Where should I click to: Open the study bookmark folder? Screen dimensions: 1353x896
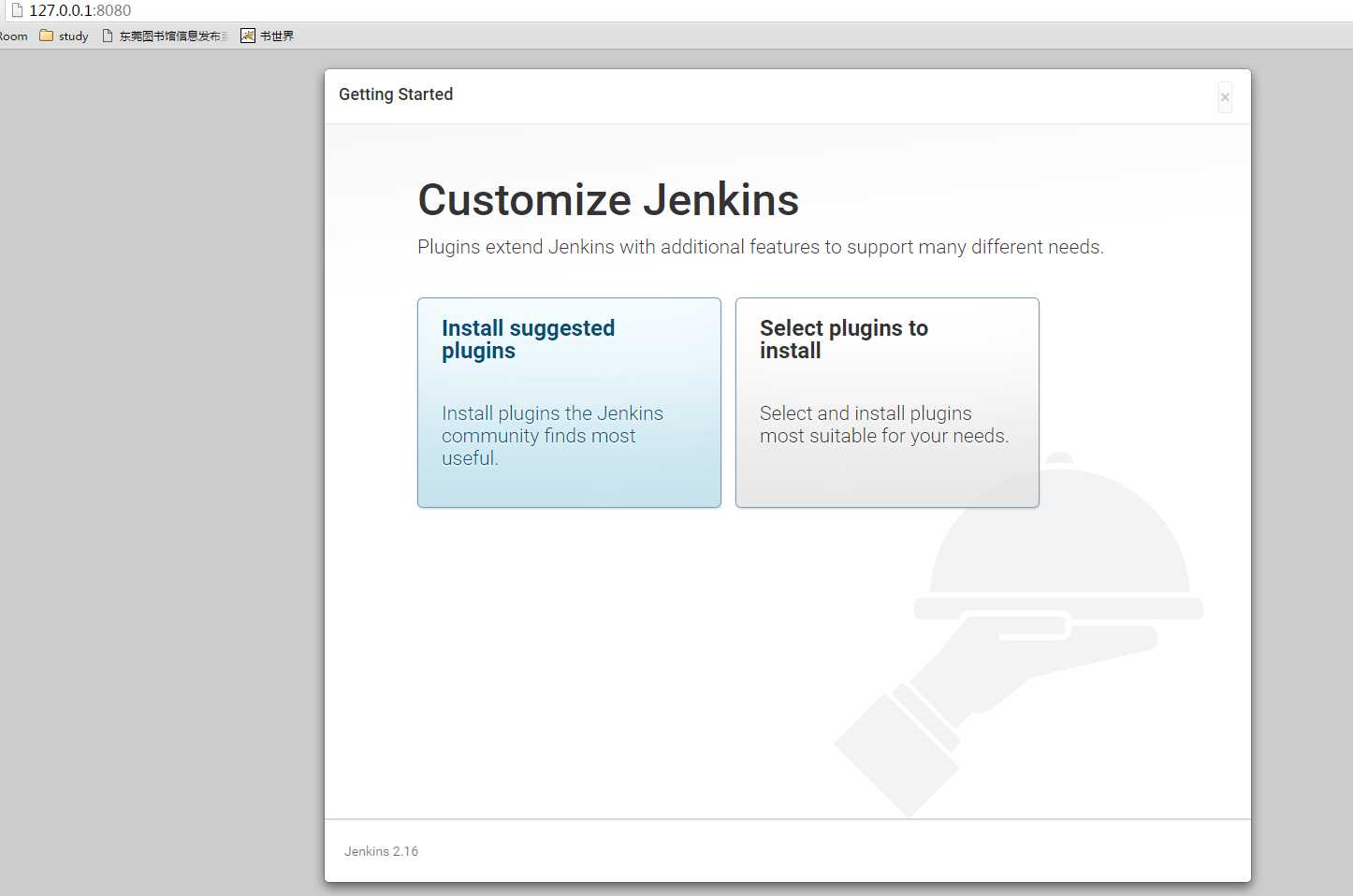[64, 36]
